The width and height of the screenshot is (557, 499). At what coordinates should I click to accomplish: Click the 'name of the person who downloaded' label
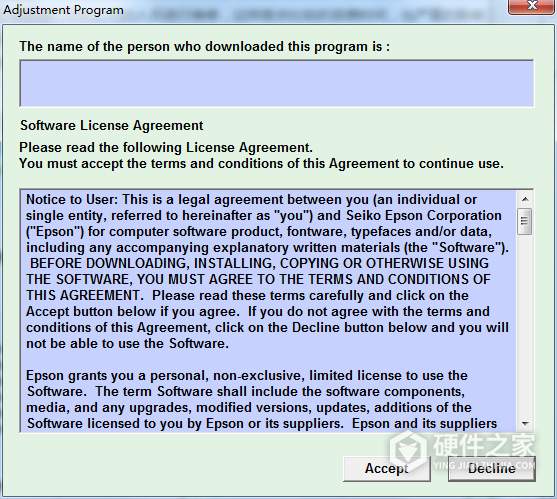coord(205,47)
